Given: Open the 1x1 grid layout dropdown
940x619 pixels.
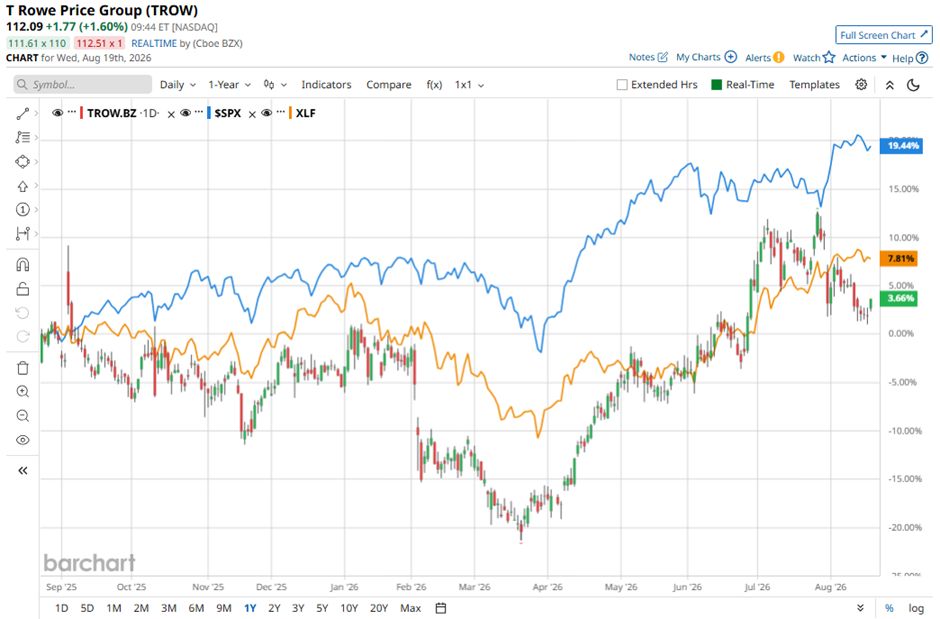Looking at the screenshot, I should (469, 84).
